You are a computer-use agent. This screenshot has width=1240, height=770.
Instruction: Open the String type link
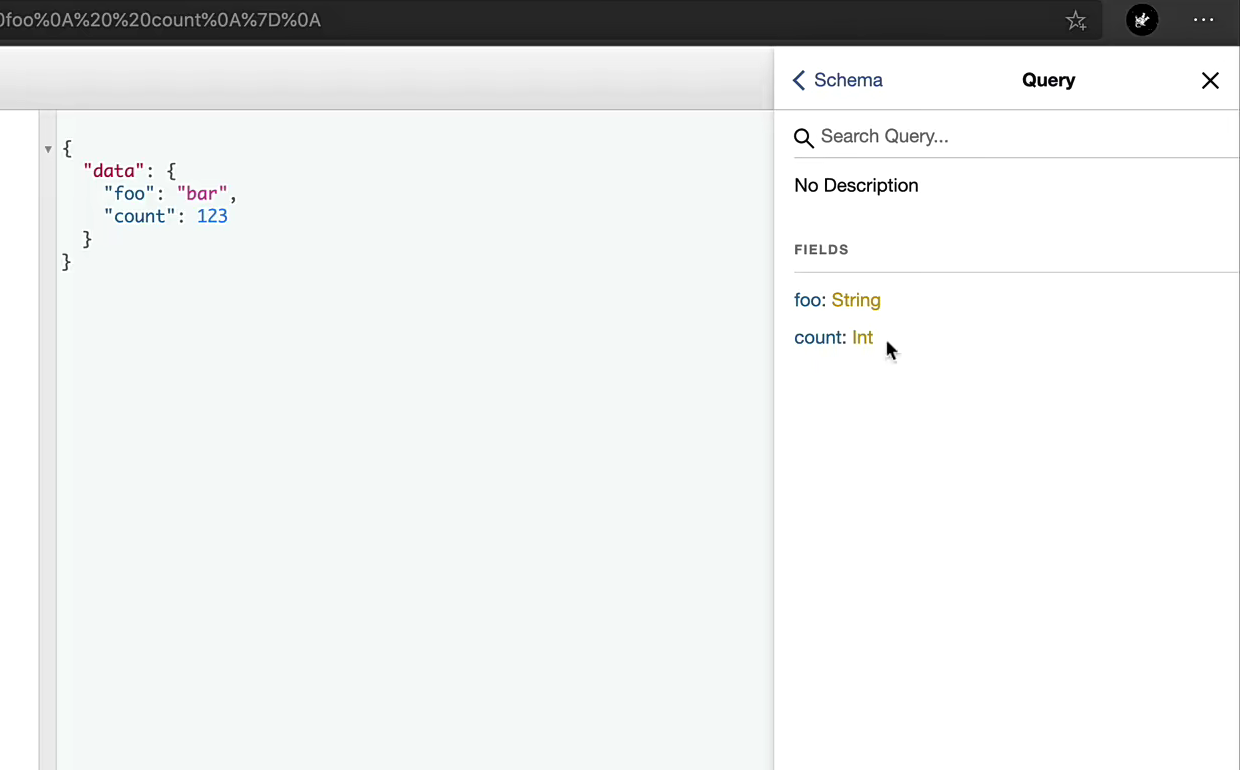pos(856,300)
